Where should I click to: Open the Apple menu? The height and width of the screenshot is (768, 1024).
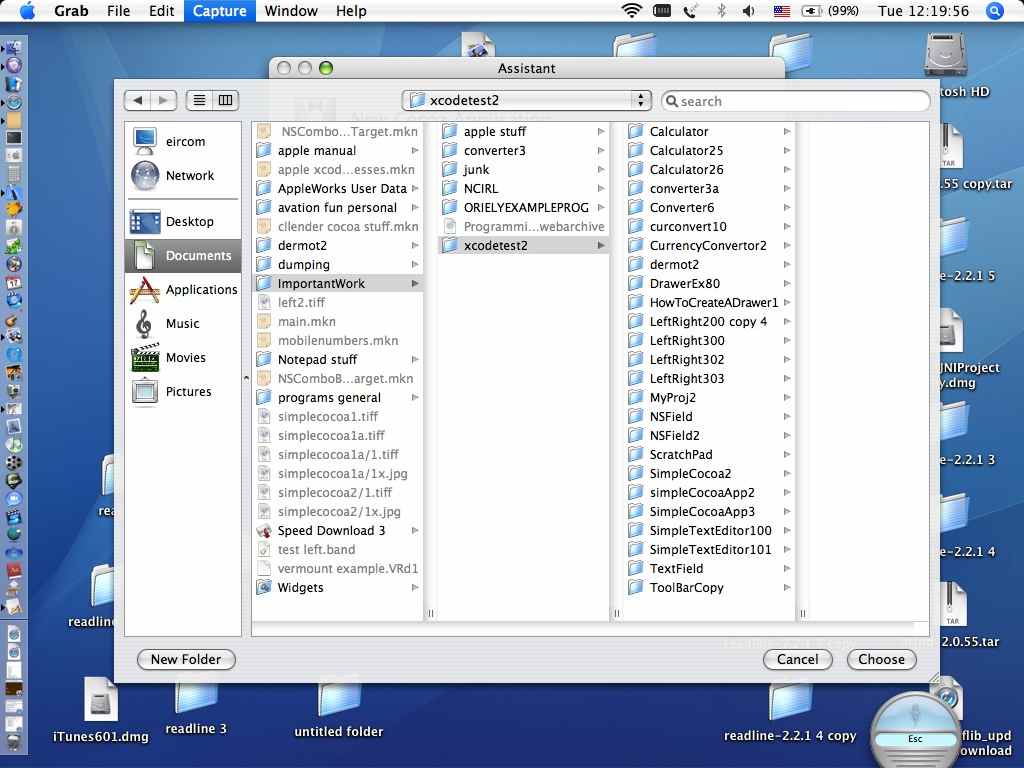(x=27, y=10)
